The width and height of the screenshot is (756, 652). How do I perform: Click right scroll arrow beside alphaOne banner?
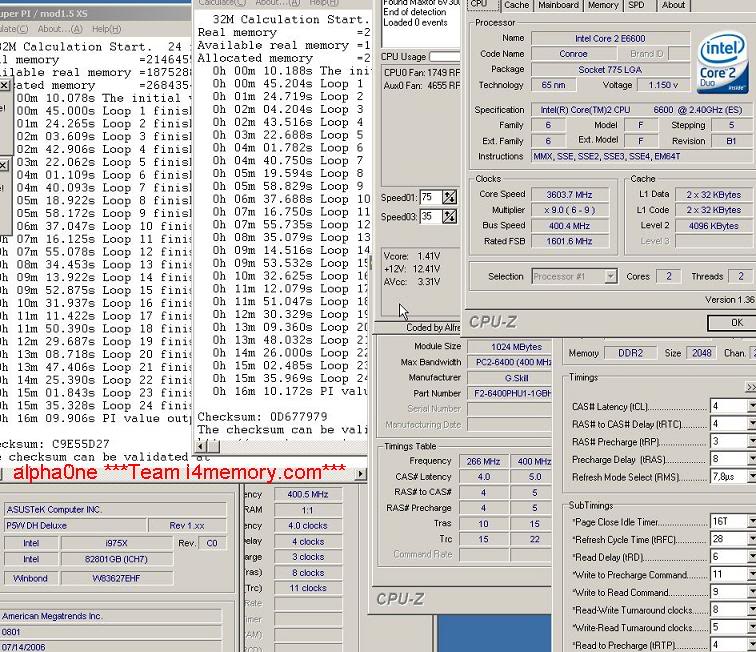pyautogui.click(x=360, y=474)
